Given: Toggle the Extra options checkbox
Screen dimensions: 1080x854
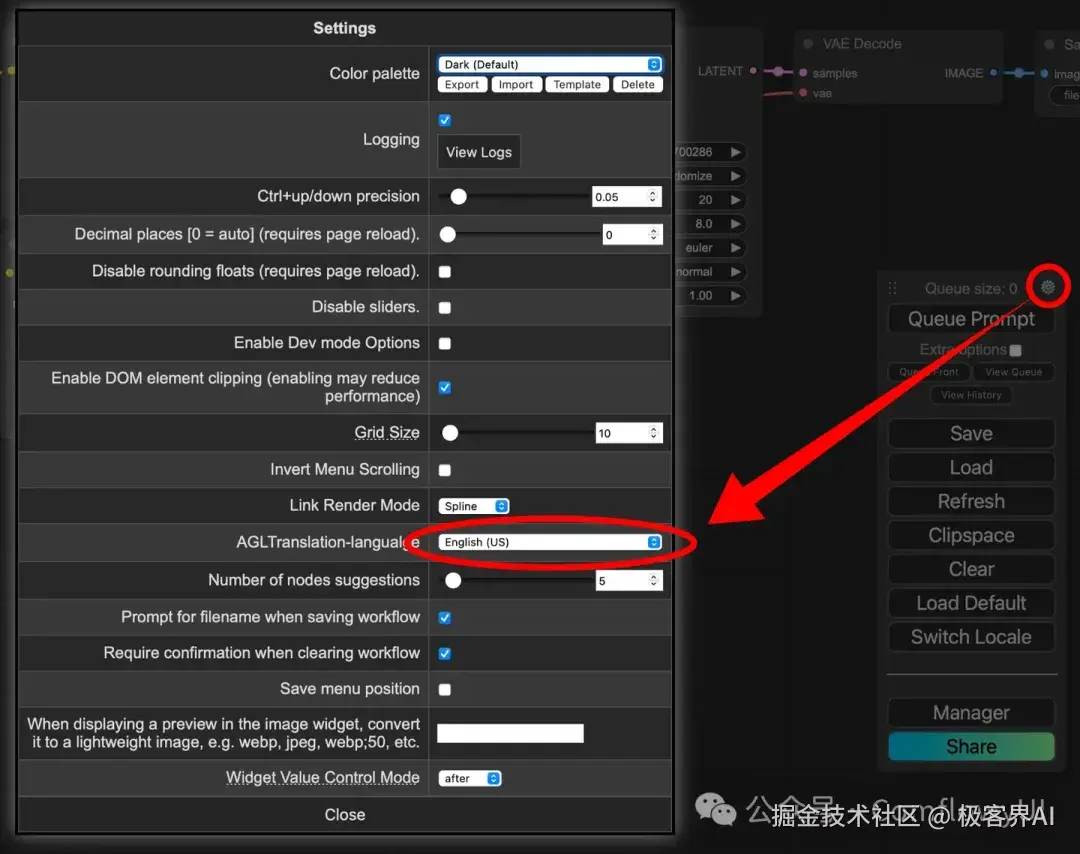Looking at the screenshot, I should [x=1015, y=350].
